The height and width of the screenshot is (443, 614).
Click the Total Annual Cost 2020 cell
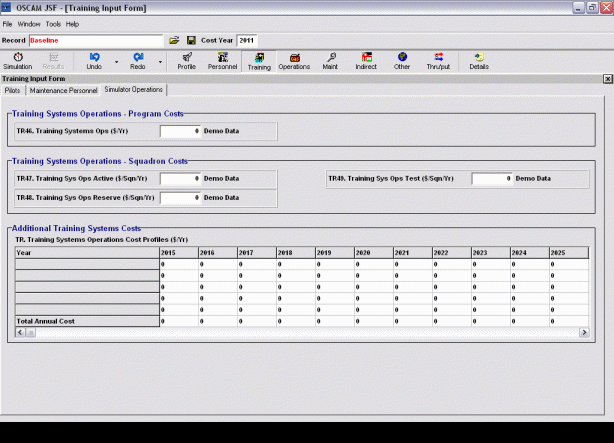pyautogui.click(x=374, y=321)
